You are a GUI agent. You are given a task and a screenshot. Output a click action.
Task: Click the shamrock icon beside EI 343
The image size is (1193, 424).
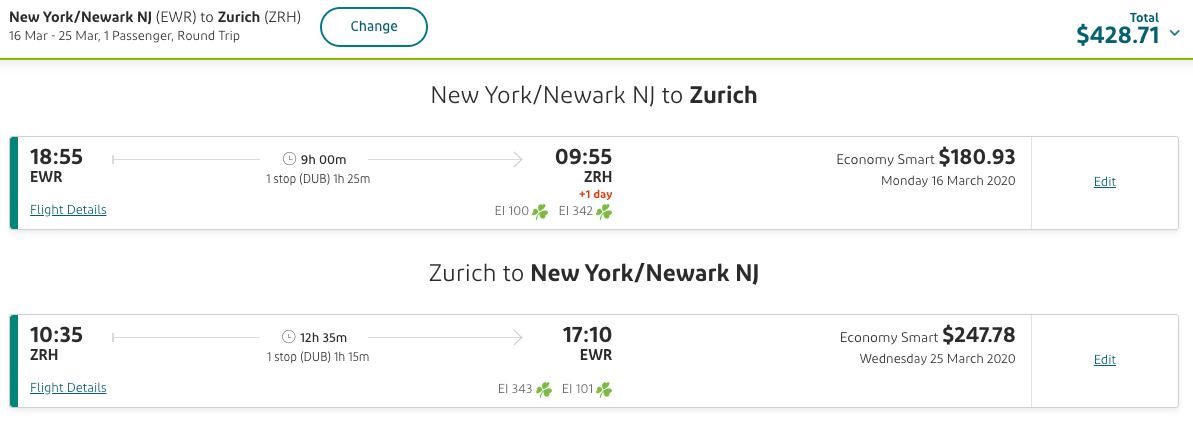coord(544,389)
